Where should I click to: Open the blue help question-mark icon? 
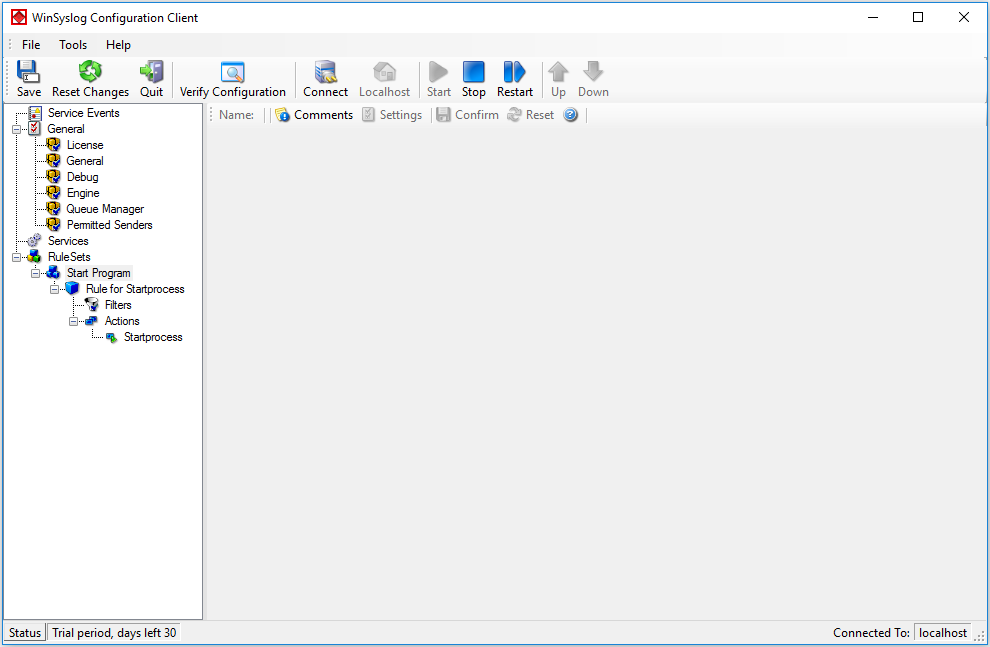571,115
